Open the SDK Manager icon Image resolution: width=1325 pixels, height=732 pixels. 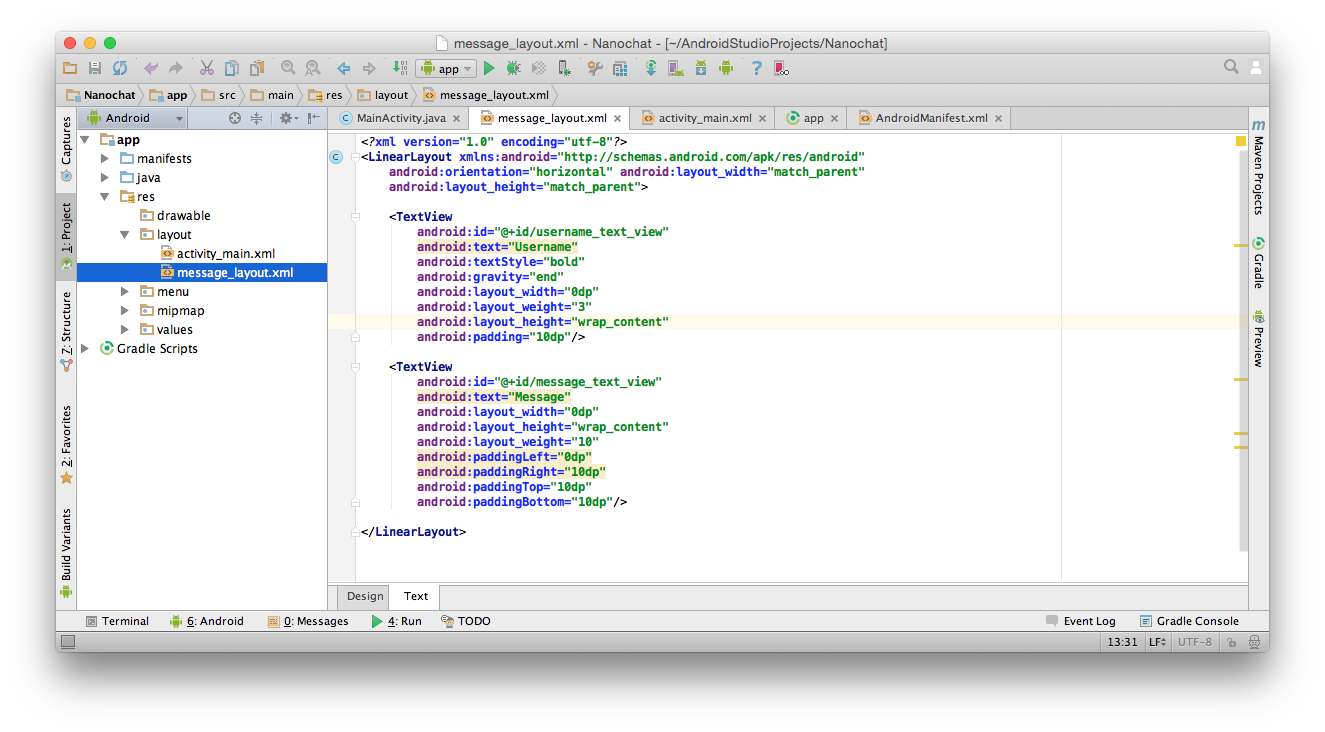click(x=700, y=68)
